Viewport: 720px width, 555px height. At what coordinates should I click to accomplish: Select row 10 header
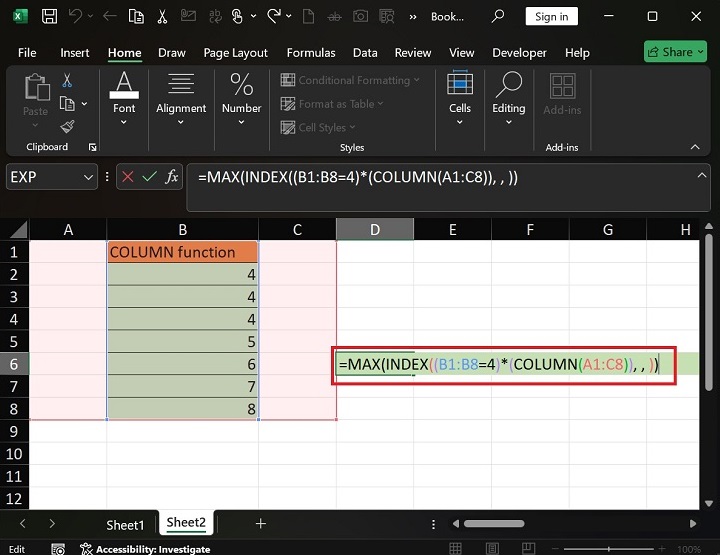(14, 454)
